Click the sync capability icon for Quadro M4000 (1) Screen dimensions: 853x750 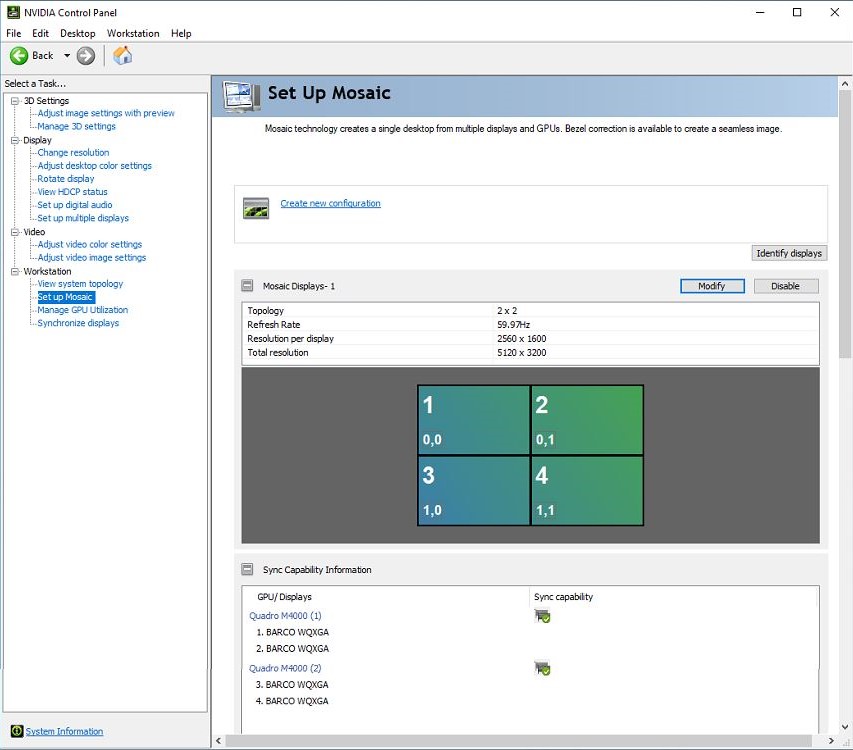[x=542, y=616]
